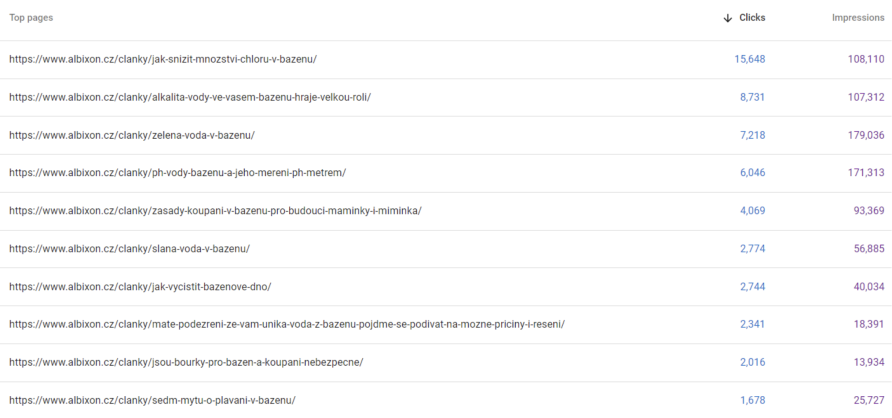Open the mate-podezreni-ze-vam-unika-voda URL row

point(446,324)
